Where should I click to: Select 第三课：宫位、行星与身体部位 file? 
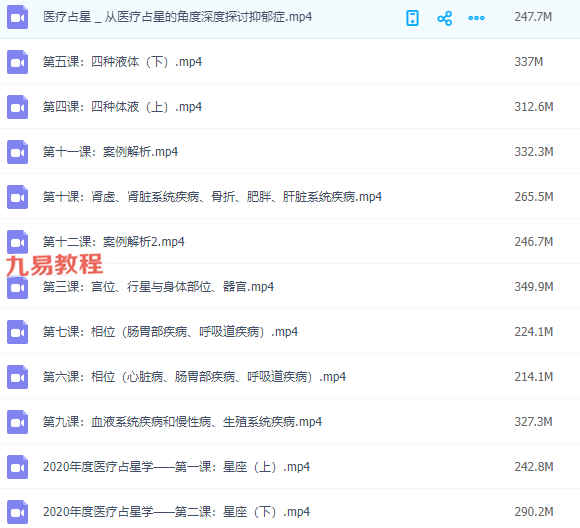[158, 287]
